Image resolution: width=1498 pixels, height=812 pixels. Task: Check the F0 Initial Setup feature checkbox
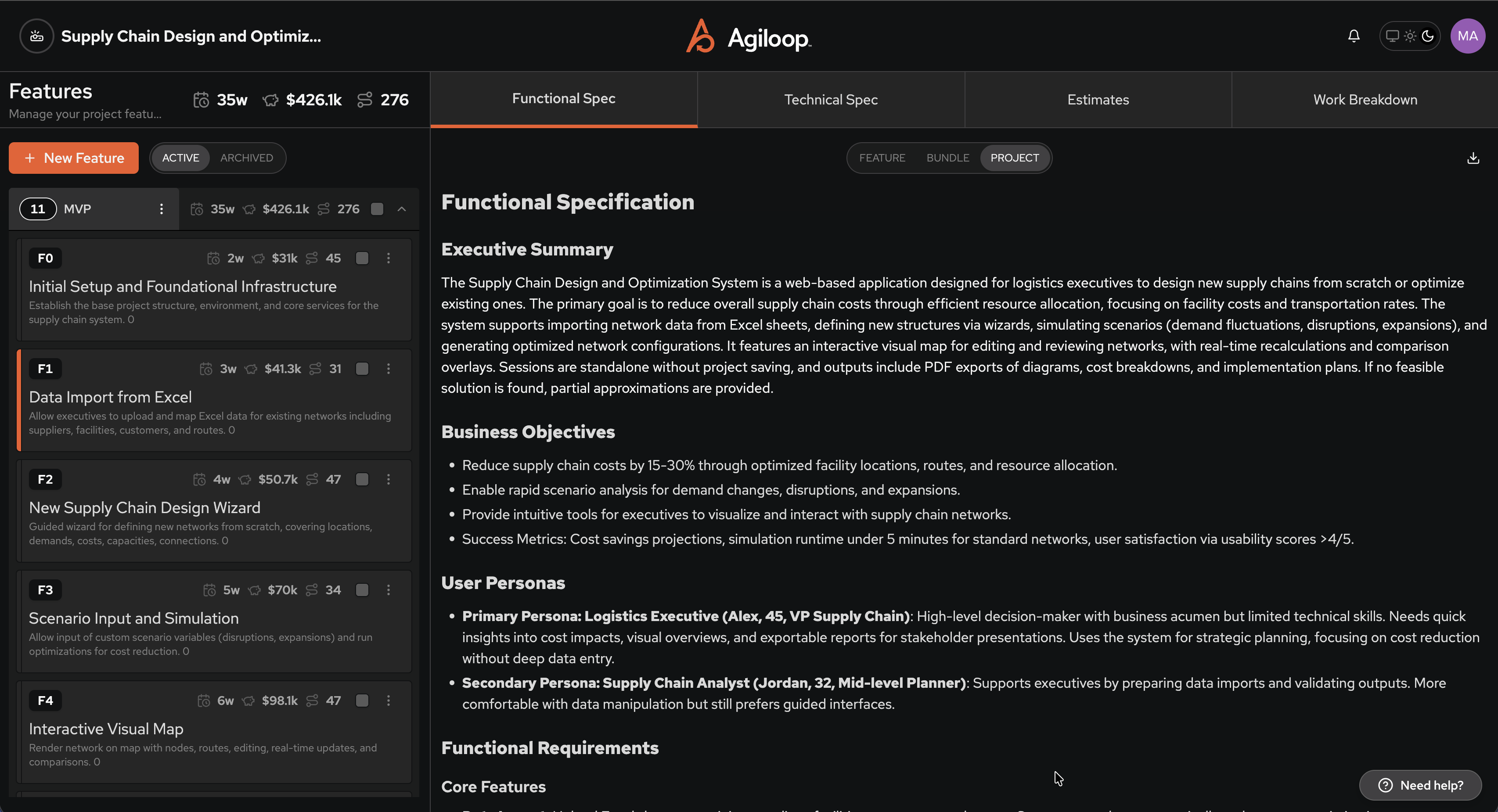click(x=362, y=258)
